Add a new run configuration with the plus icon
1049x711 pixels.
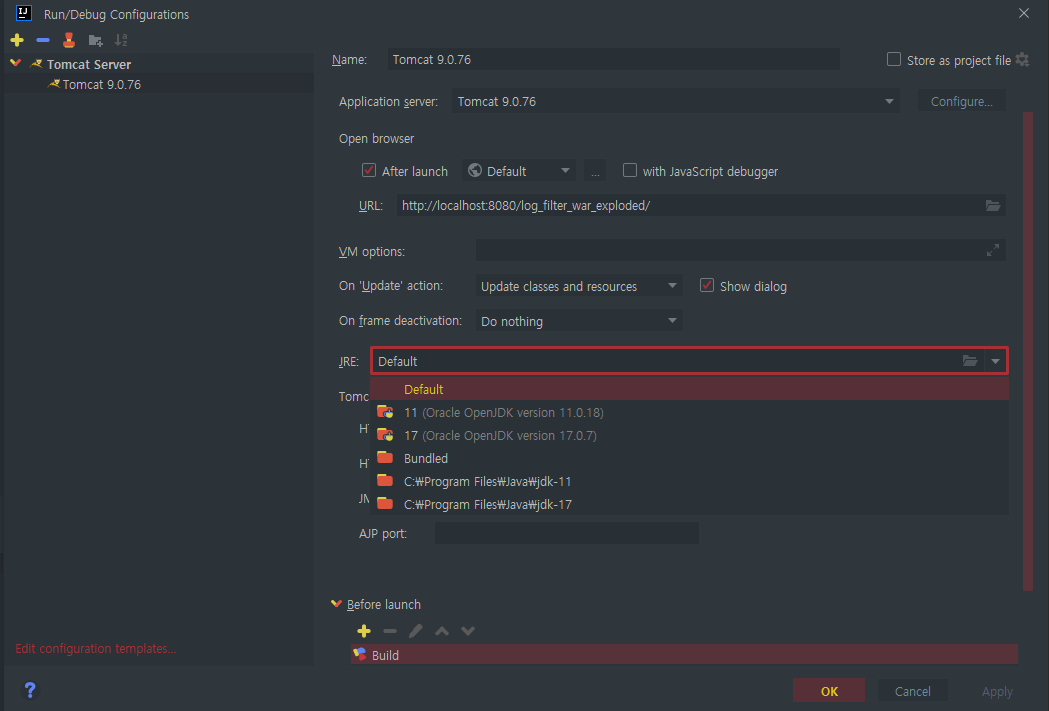tap(17, 40)
